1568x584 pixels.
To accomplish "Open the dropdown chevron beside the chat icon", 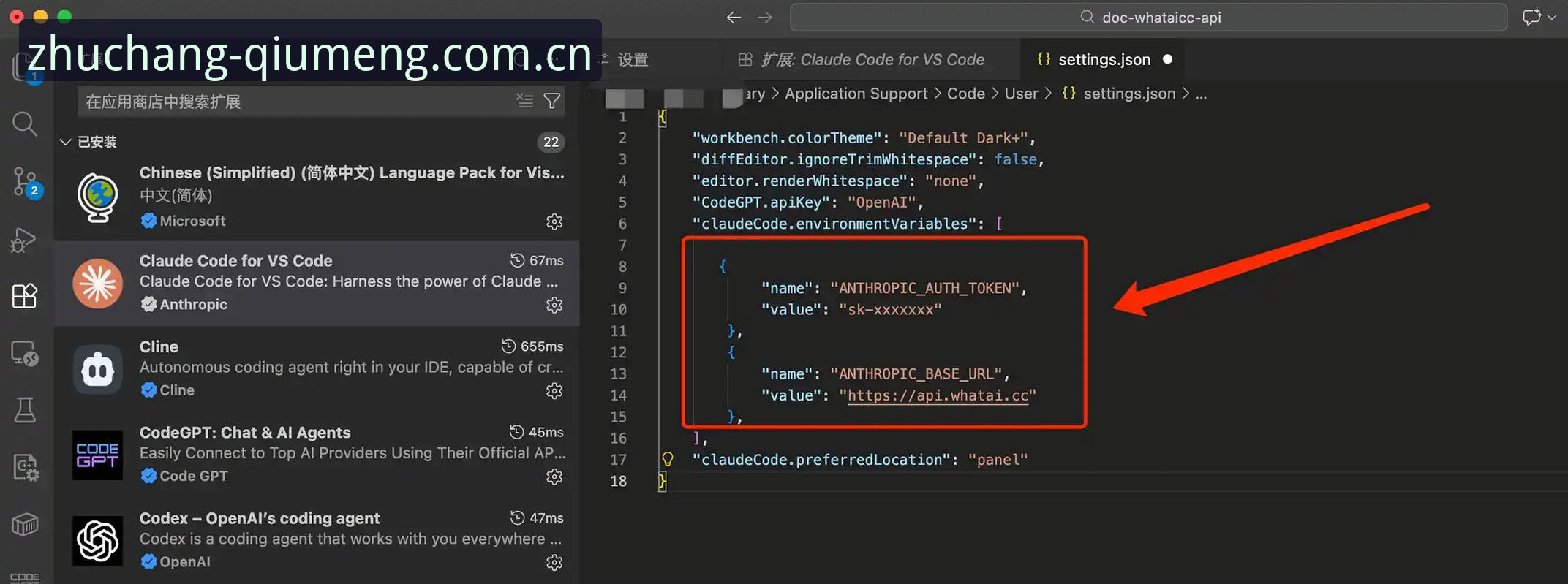I will coord(1552,17).
